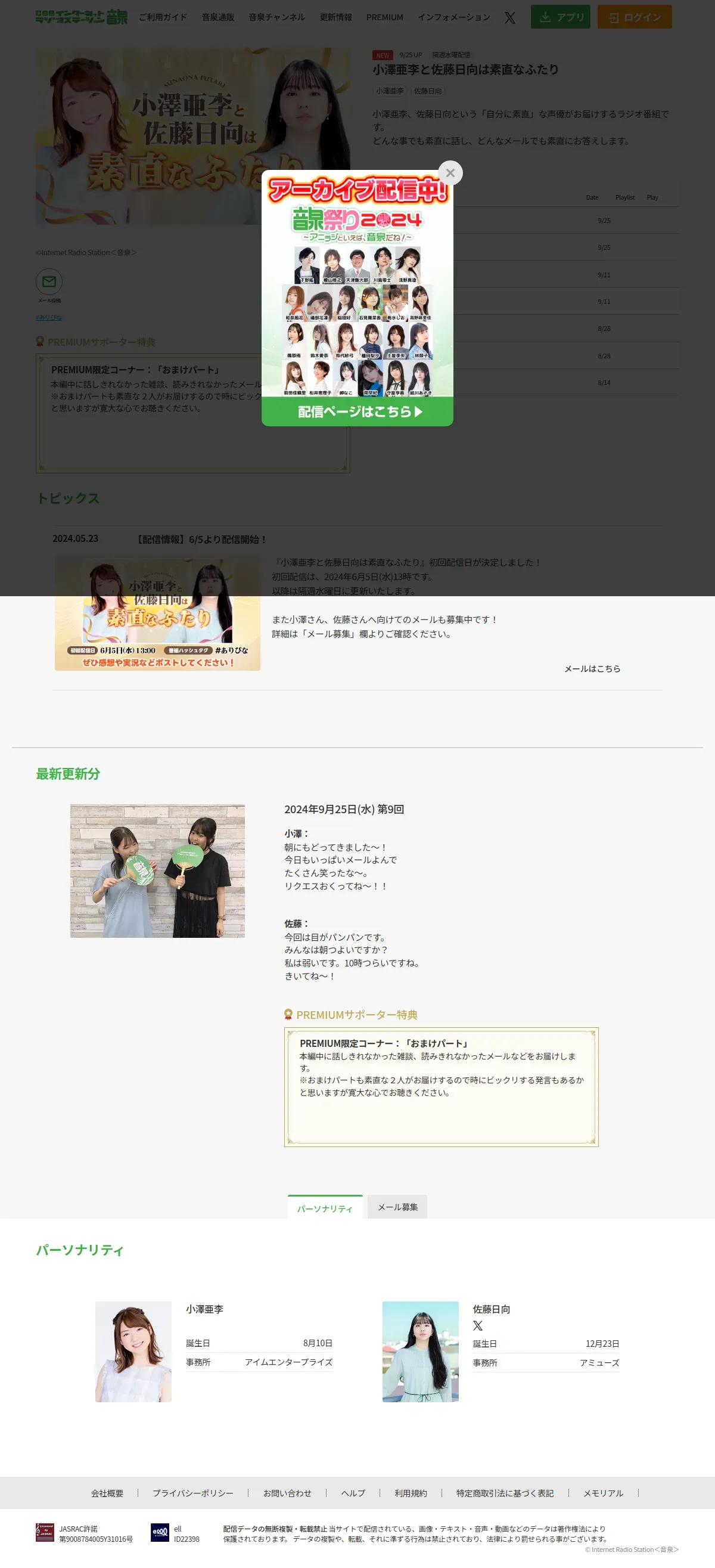
Task: Select the 佐藤日向 tag under title
Action: click(x=428, y=91)
